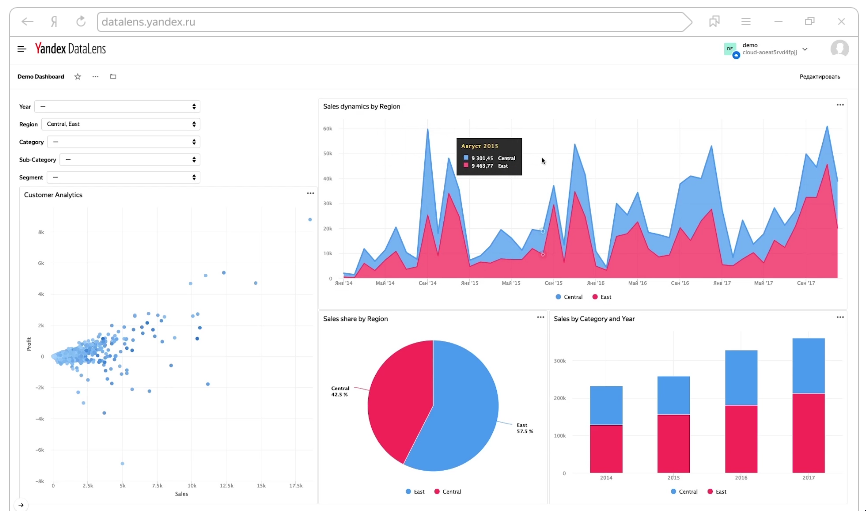Click the demo cloud account icon
The image size is (866, 511).
(x=731, y=50)
